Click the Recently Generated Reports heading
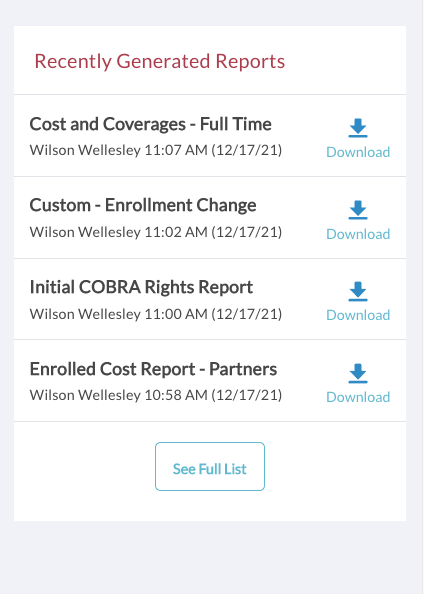 point(160,62)
